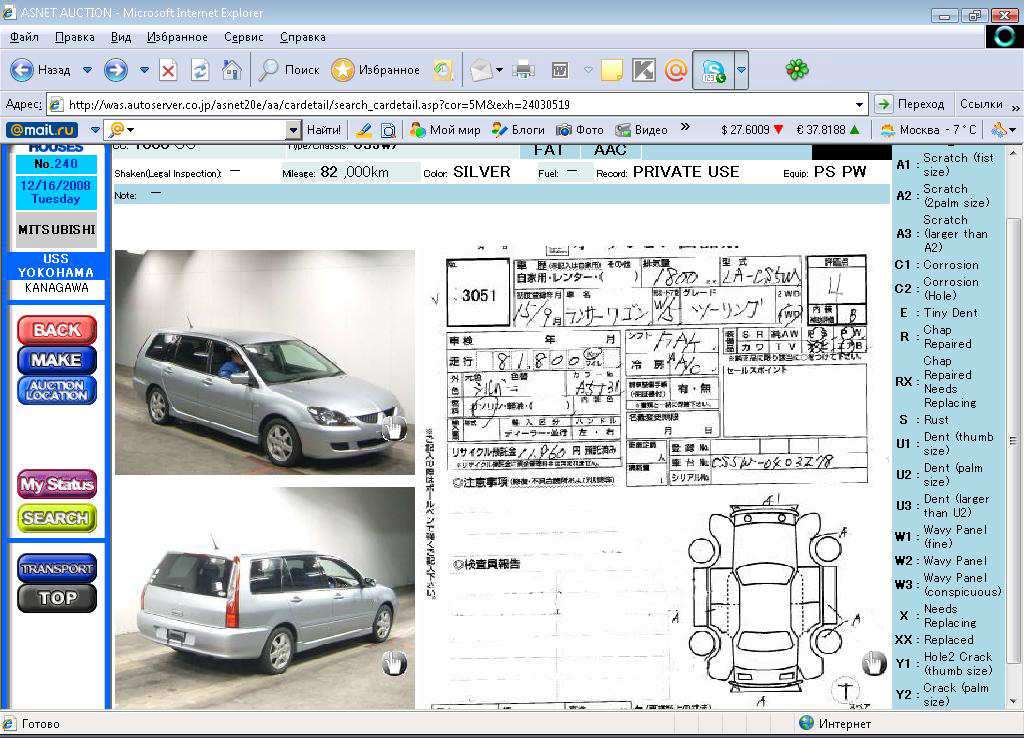Click the My Status button
This screenshot has height=738, width=1024.
tap(57, 485)
